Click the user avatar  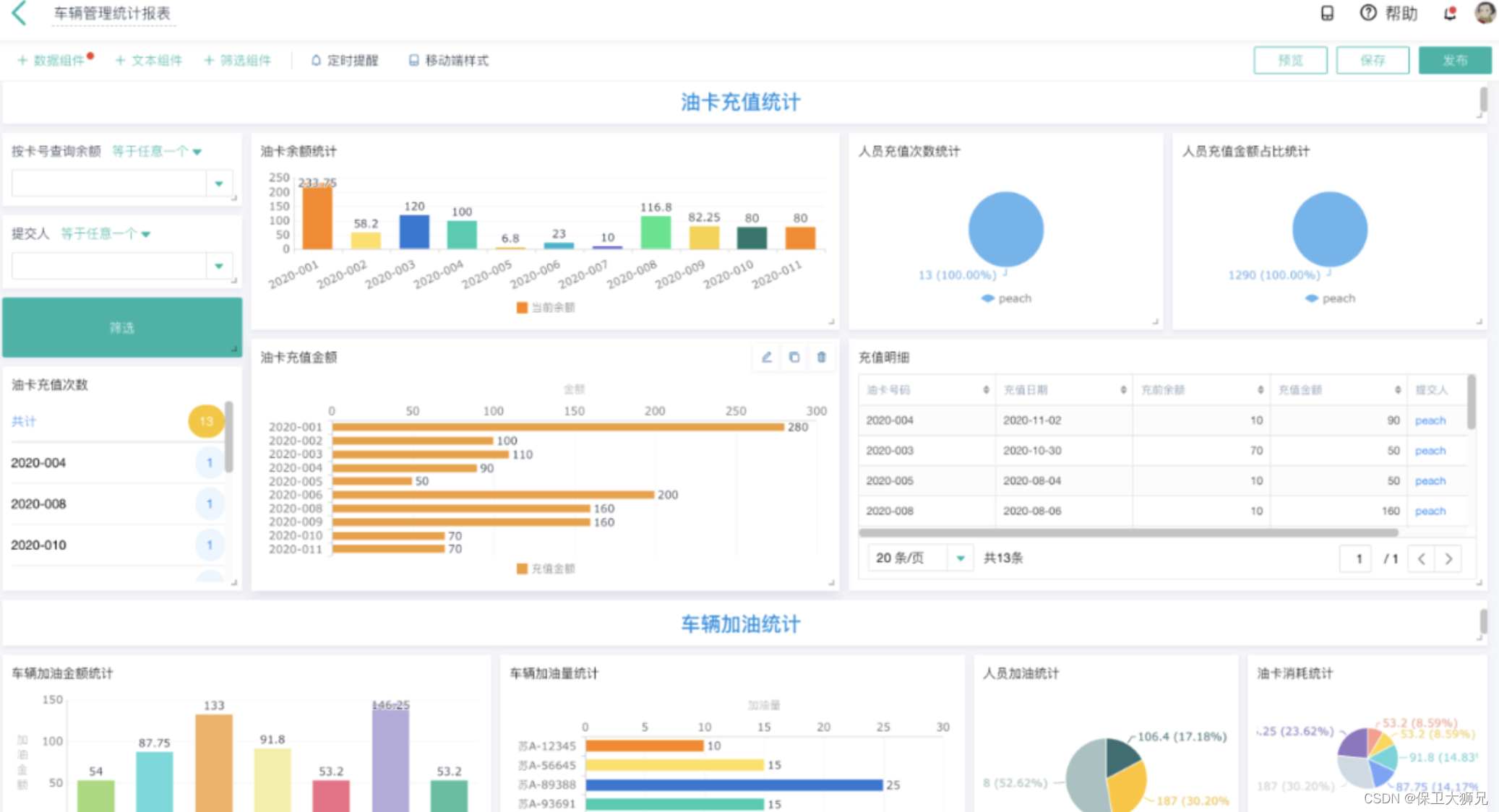coord(1484,13)
